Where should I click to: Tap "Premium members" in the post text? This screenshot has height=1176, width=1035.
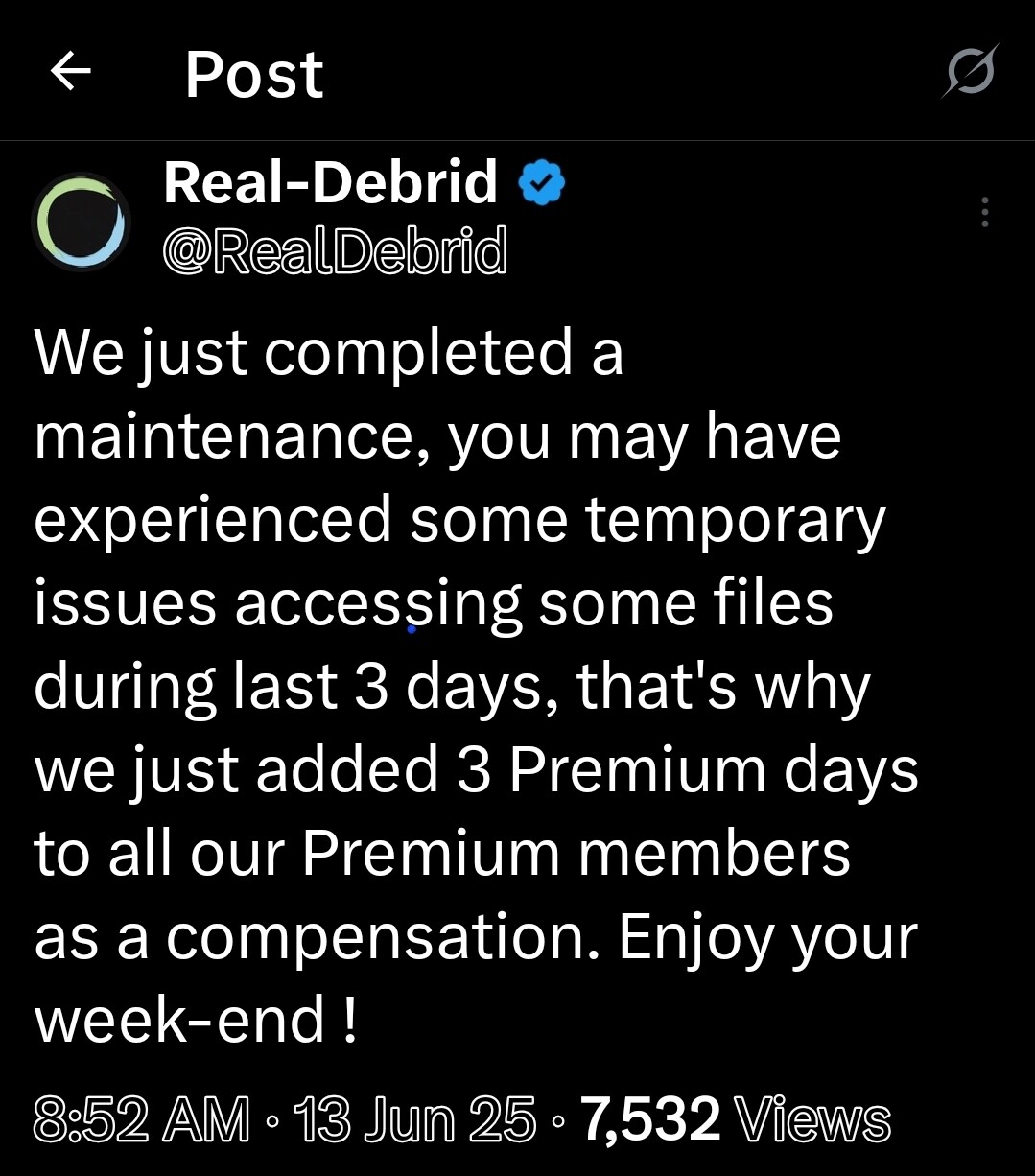click(576, 854)
